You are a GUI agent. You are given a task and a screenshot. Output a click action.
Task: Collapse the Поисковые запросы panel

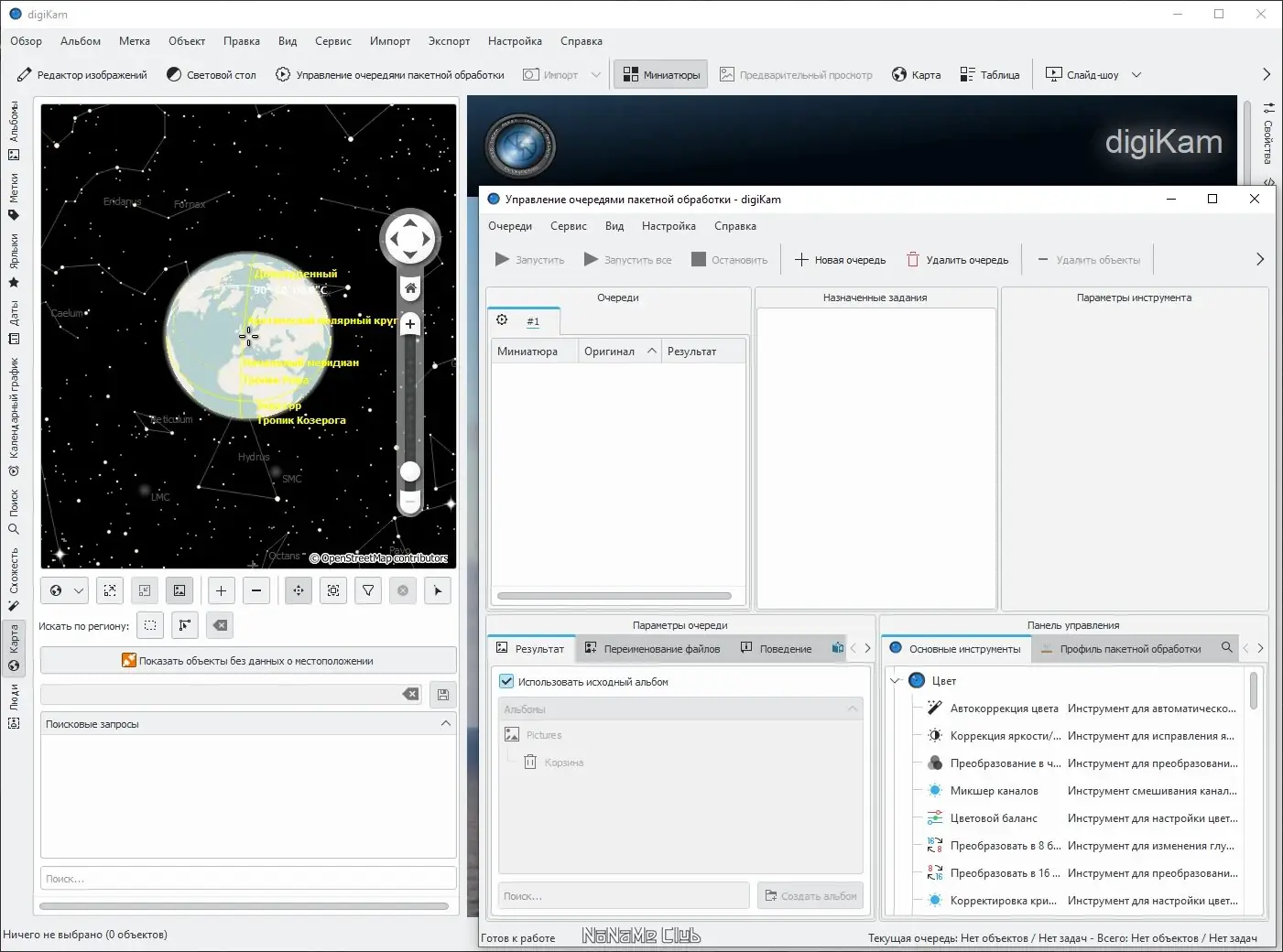(446, 724)
